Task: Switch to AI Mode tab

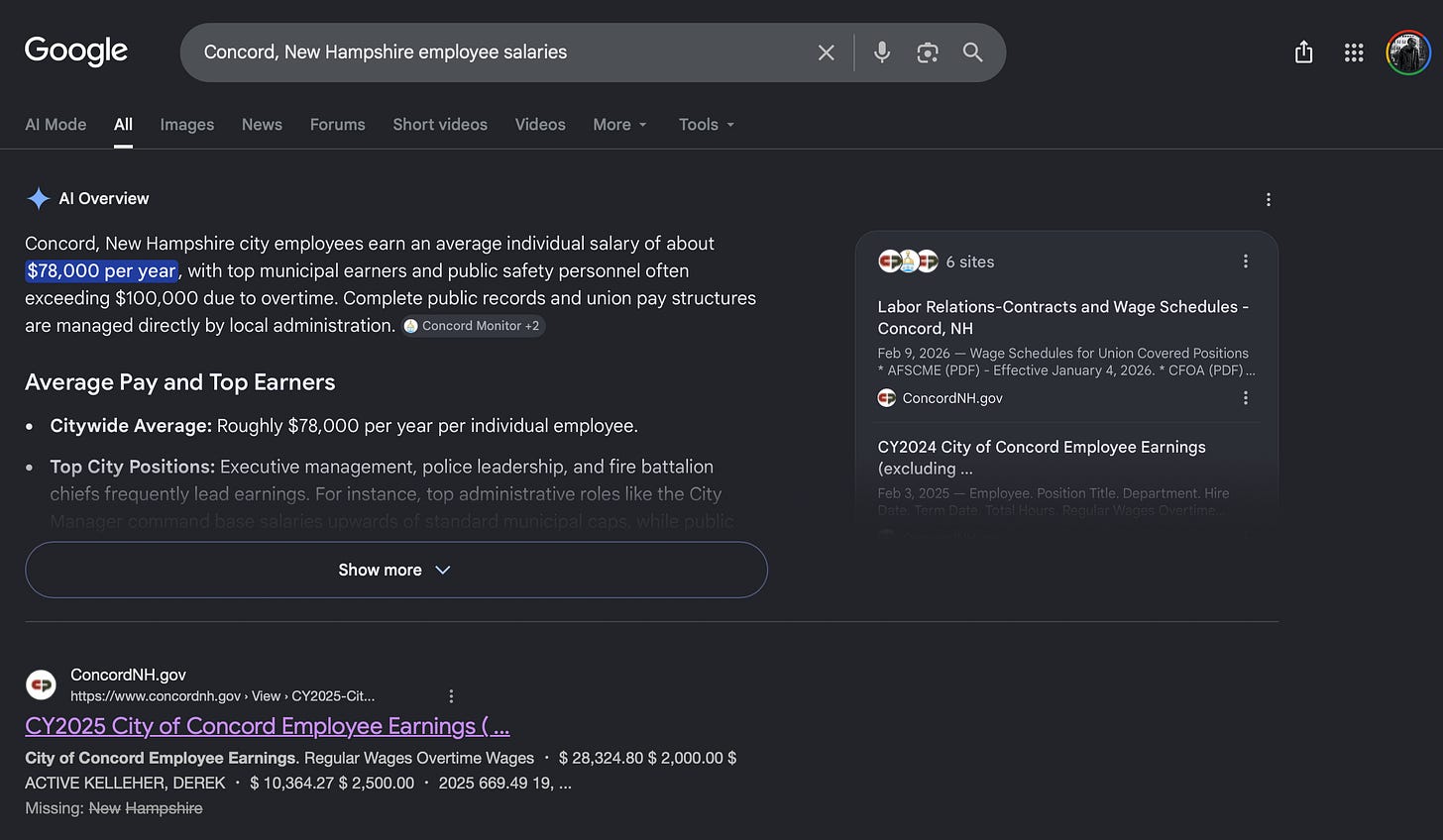Action: 55,125
